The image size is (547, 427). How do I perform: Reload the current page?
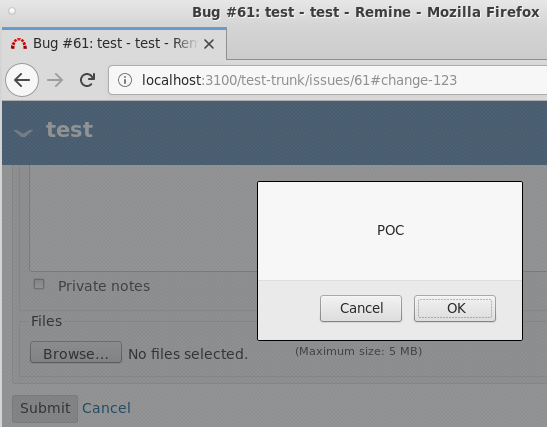tap(87, 80)
